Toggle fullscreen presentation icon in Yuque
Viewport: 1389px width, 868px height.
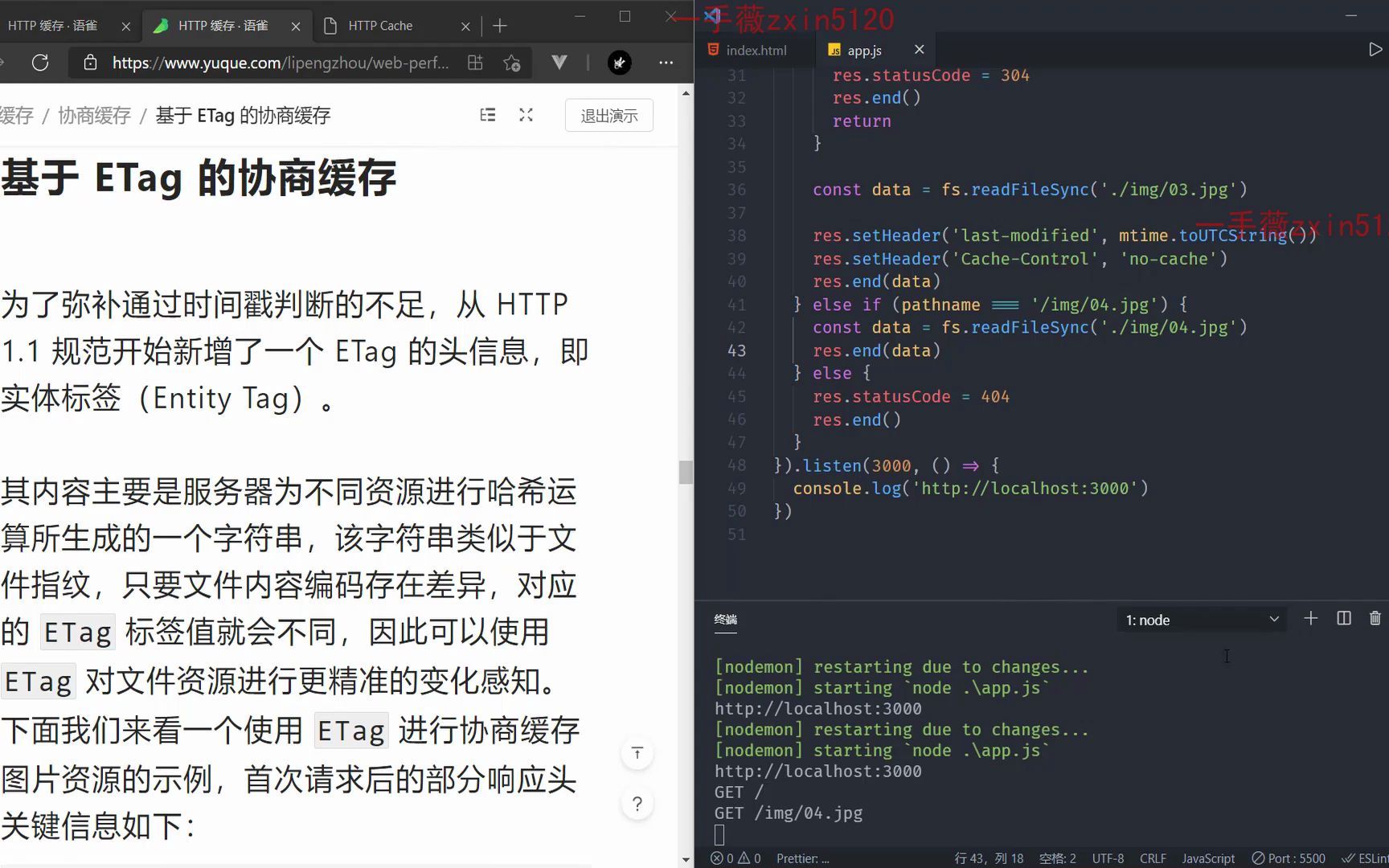[526, 115]
